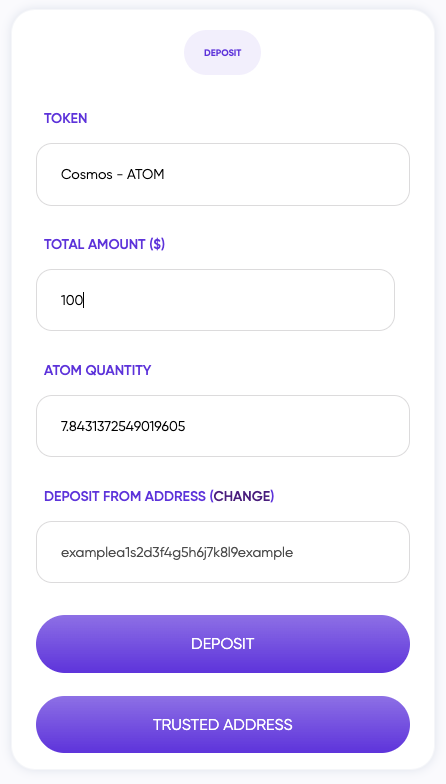The width and height of the screenshot is (446, 784).
Task: Click the ATOM Quantity field showing 7.8431372549019605
Action: coord(223,426)
